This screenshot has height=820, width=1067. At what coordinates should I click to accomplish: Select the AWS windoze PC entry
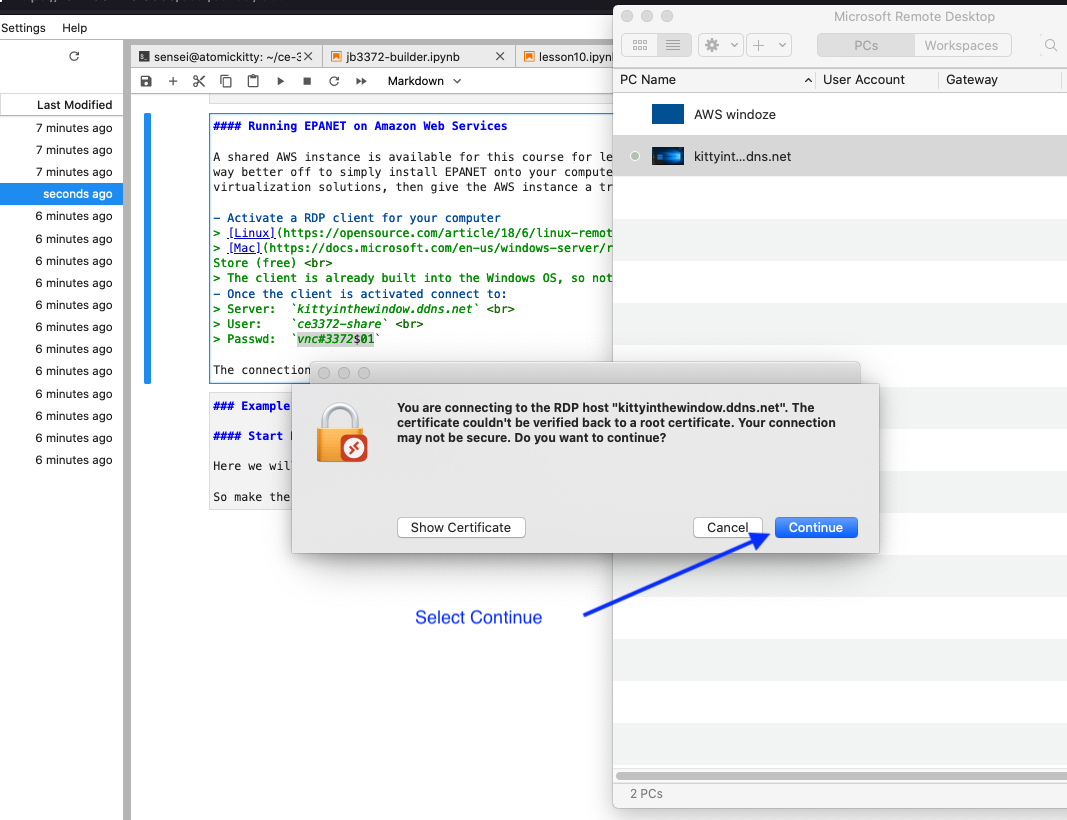point(840,114)
